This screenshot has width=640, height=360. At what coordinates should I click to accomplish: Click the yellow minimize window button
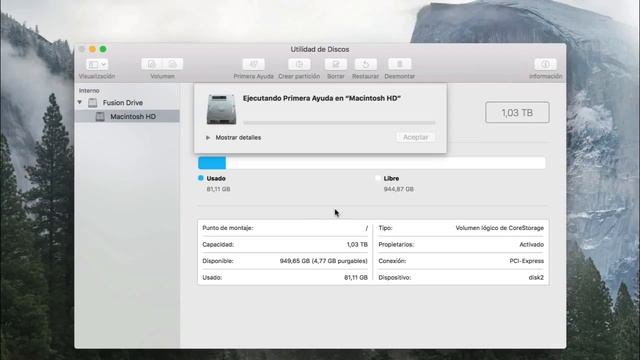click(92, 49)
